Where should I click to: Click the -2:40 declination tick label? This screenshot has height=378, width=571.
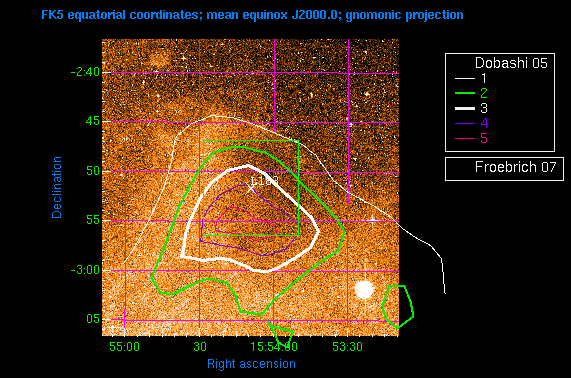(x=85, y=72)
